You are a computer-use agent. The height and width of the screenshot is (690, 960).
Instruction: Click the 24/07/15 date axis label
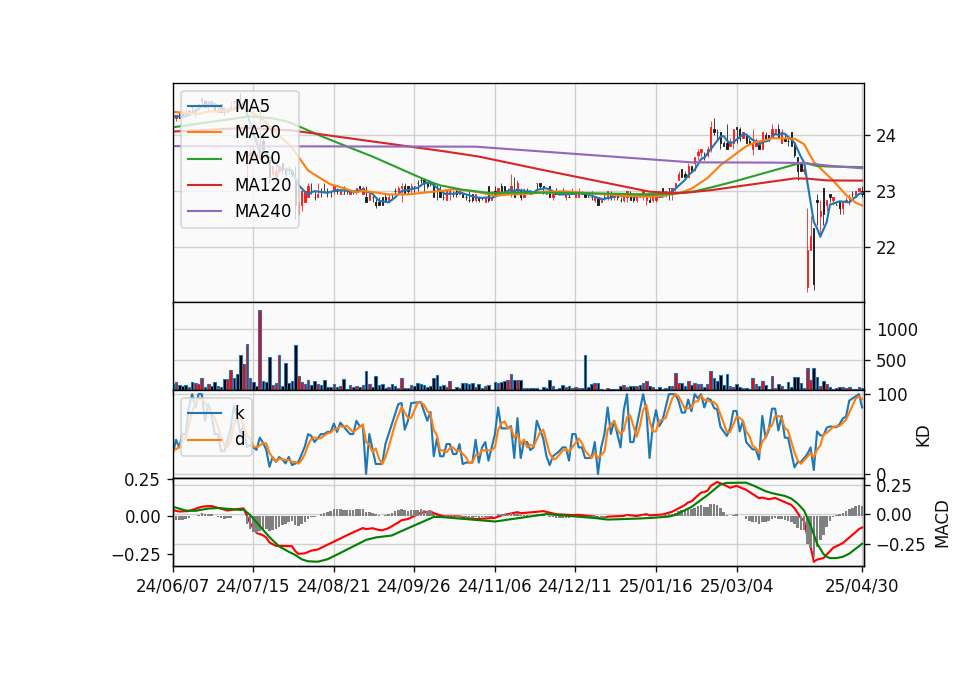pos(253,586)
